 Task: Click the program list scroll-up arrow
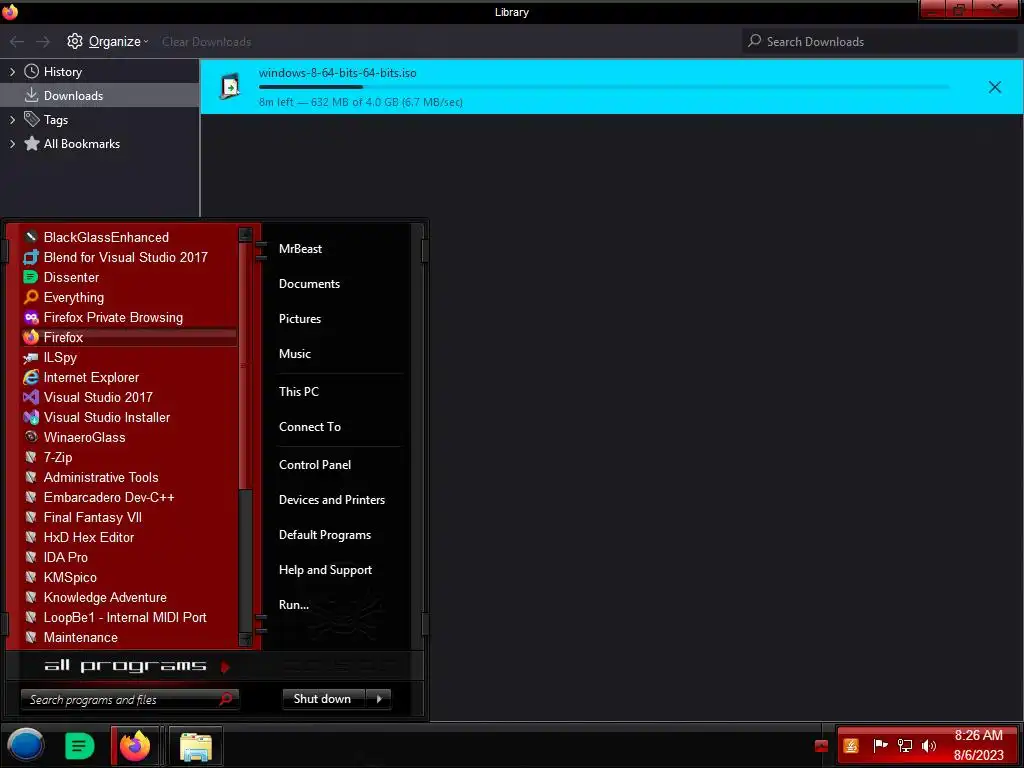pos(246,234)
